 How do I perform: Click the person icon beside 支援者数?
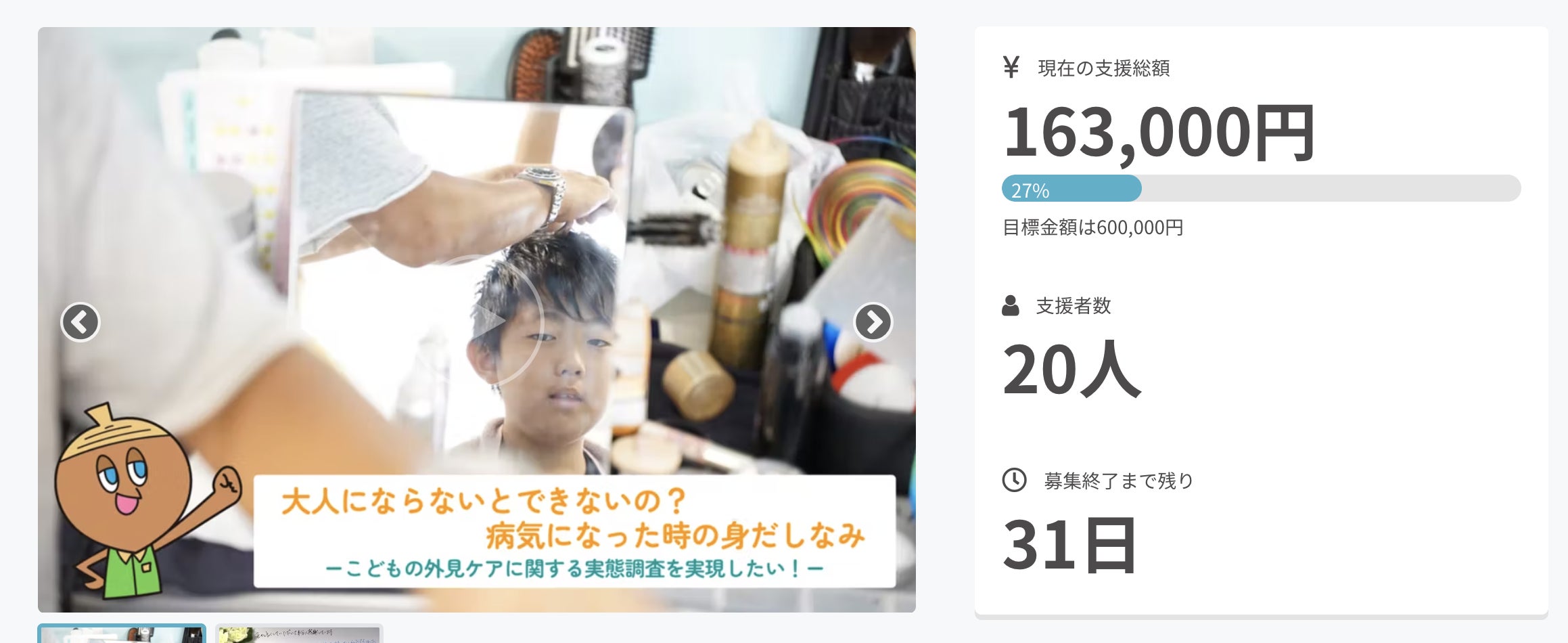tap(1011, 306)
